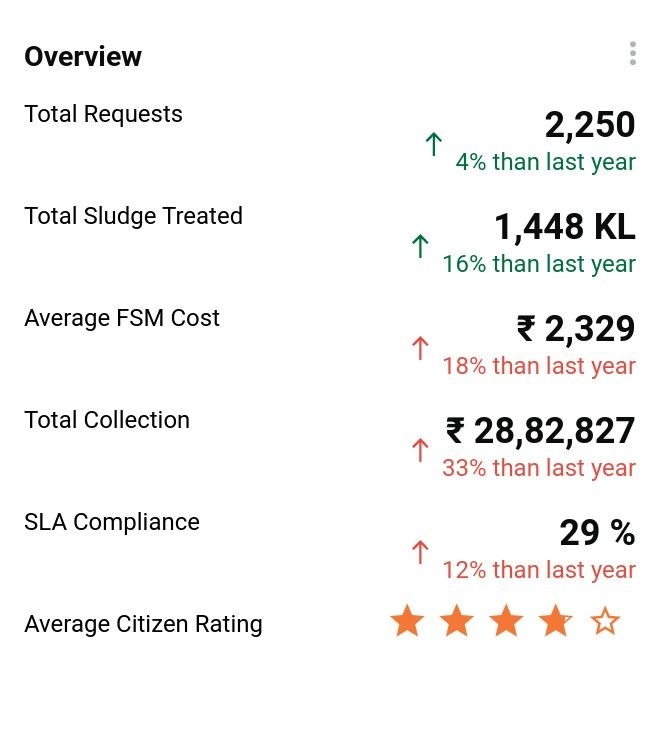Click the green arrow beside Total Sludge Treated
Screen dimensions: 660x730
420,247
